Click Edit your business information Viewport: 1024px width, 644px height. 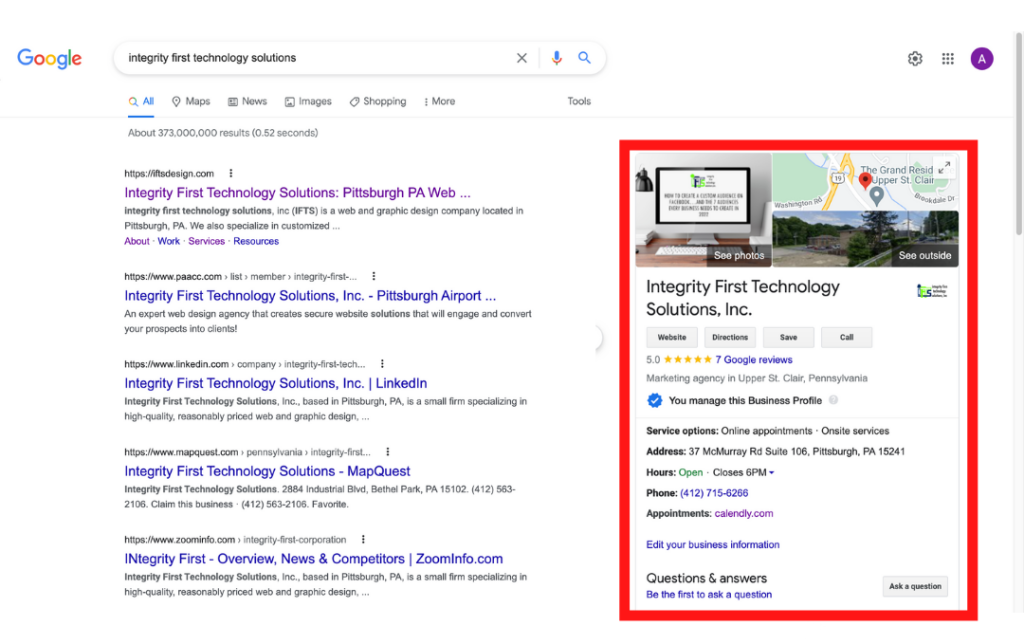tap(712, 545)
